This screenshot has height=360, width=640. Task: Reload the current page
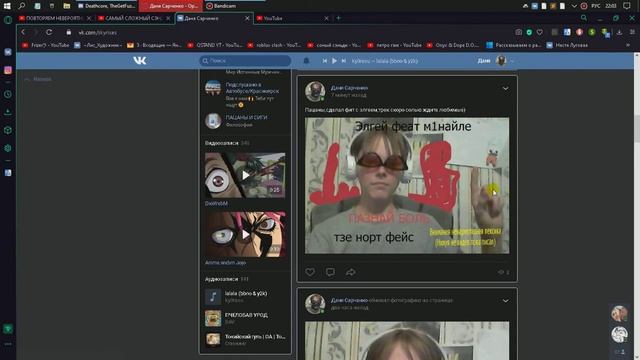(x=49, y=32)
